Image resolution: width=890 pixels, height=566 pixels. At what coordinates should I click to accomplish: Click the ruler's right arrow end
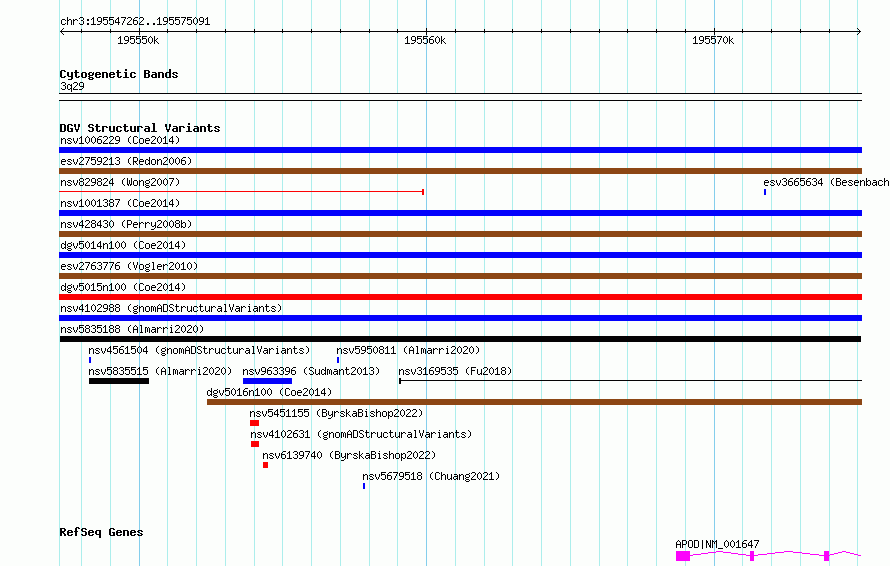point(859,32)
